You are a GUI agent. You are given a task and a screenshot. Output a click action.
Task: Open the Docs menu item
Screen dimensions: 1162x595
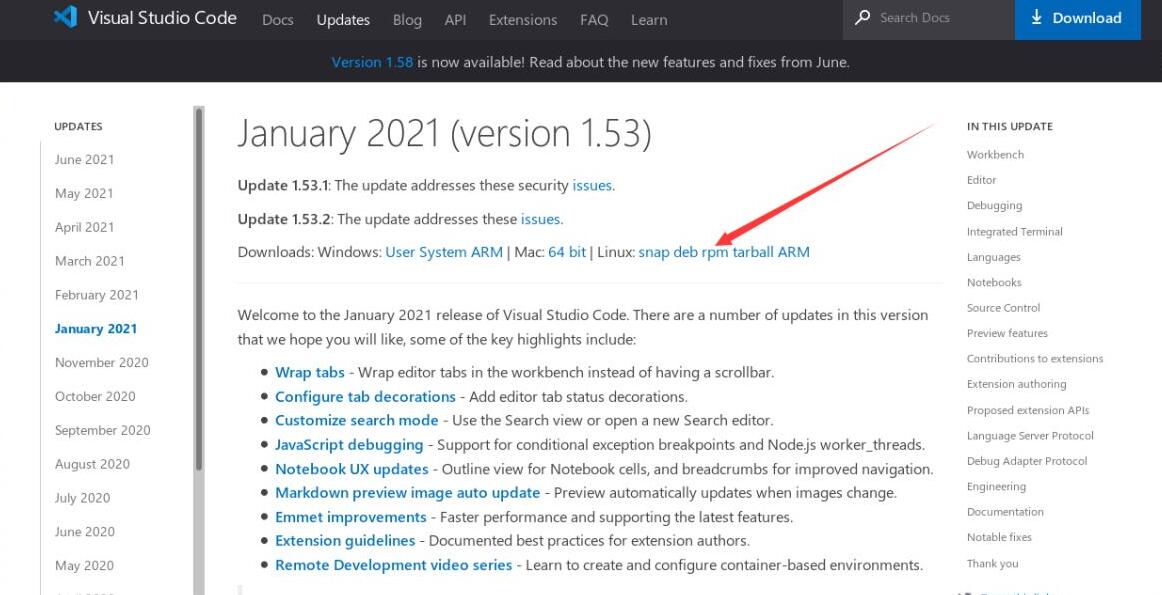click(x=277, y=19)
